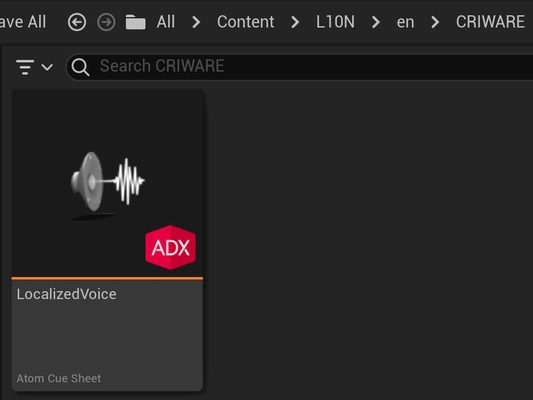The height and width of the screenshot is (400, 533).
Task: Go to the Content breadcrumb folder
Action: tap(245, 22)
